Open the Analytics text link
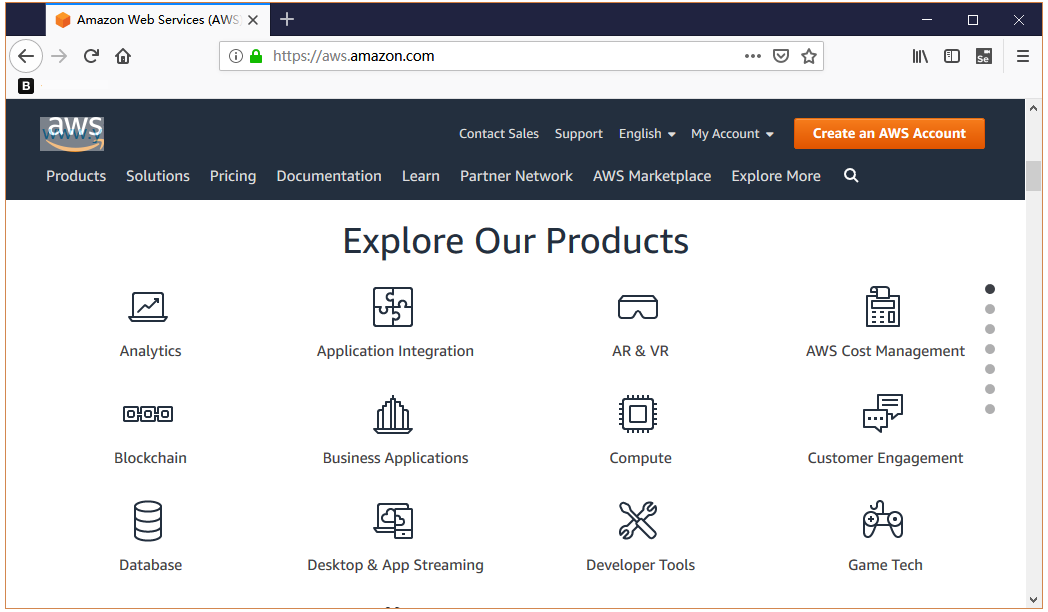Image resolution: width=1048 pixels, height=612 pixels. pos(150,351)
